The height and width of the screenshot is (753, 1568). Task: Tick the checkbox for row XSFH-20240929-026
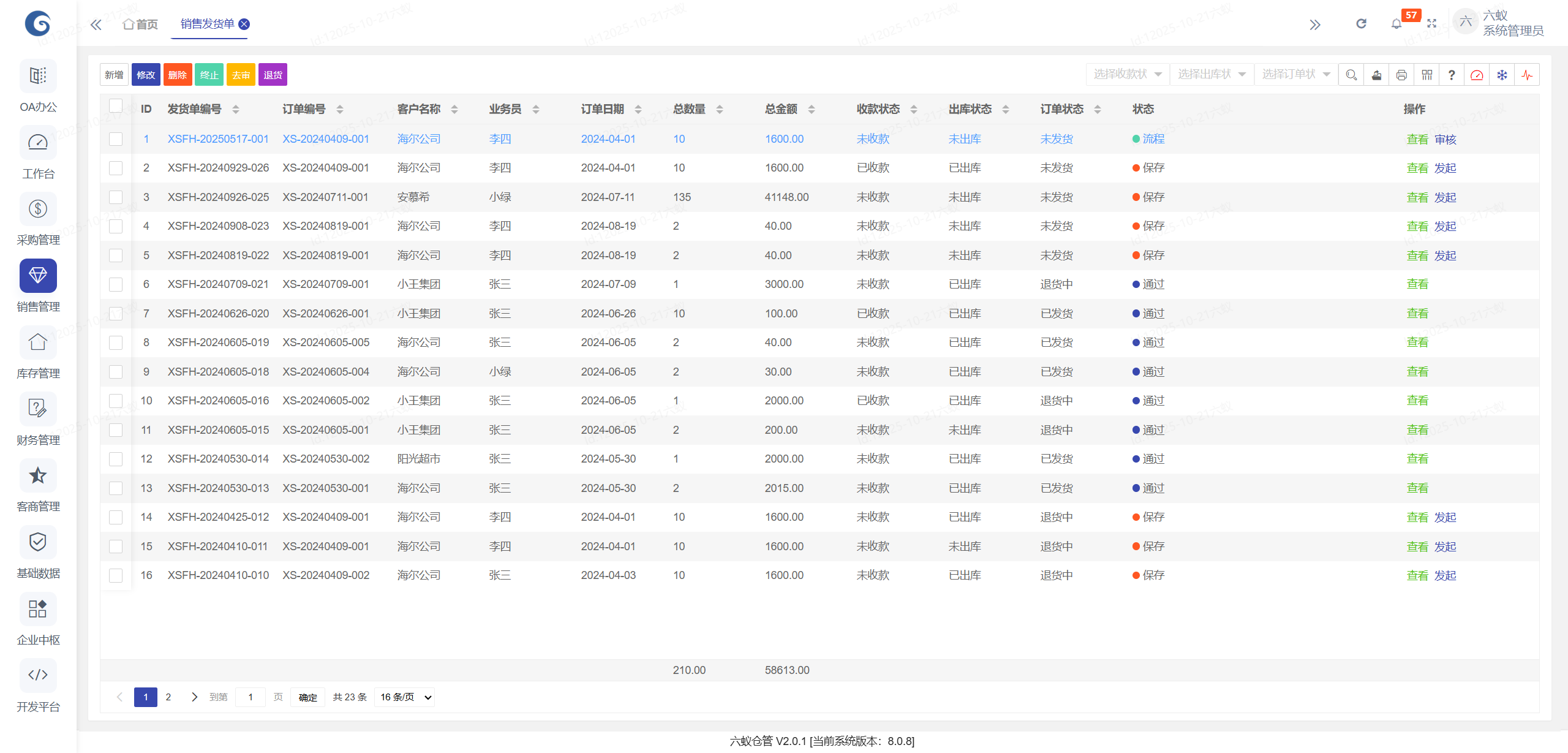pos(116,168)
